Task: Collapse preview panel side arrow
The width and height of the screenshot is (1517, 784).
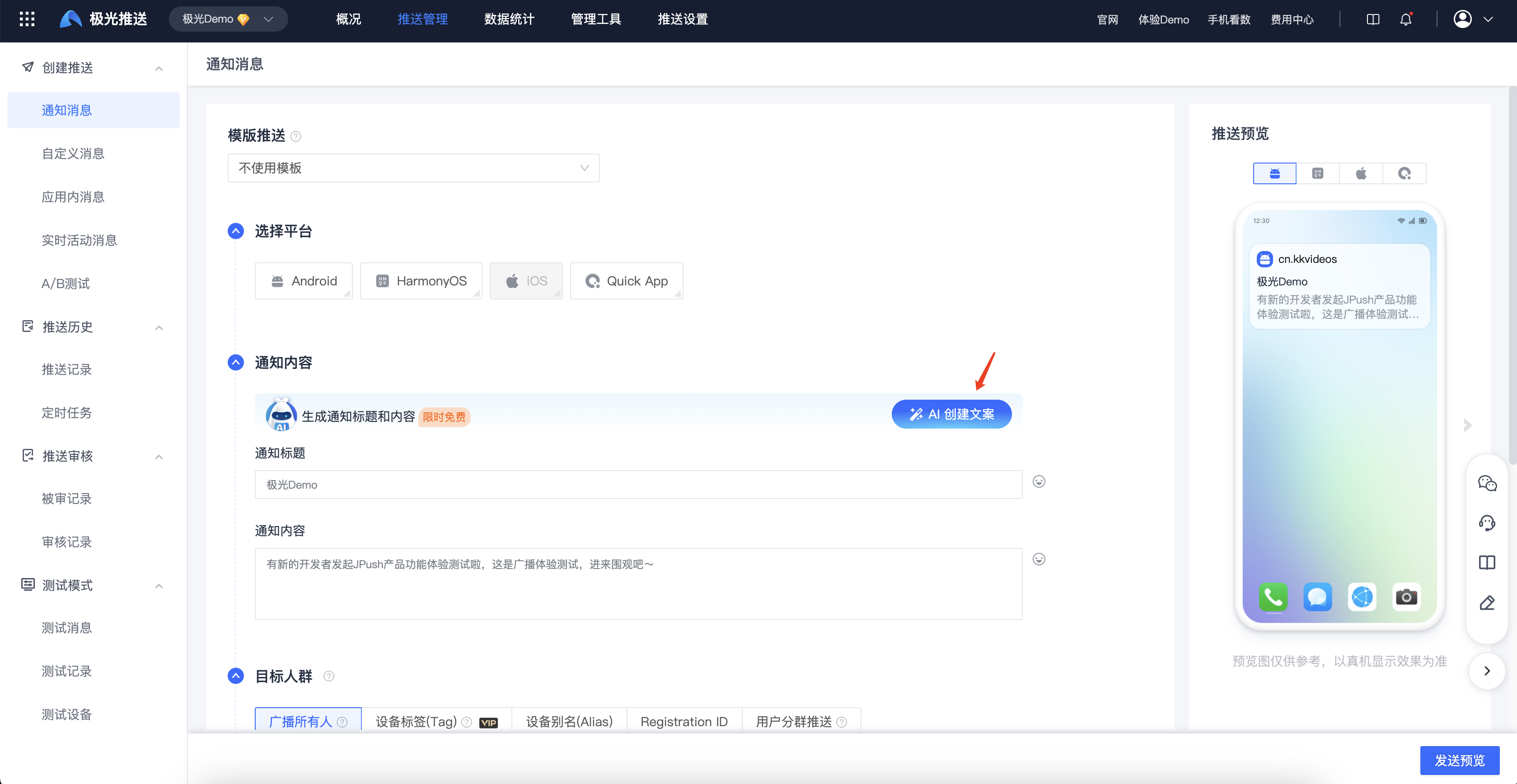Action: pyautogui.click(x=1467, y=425)
